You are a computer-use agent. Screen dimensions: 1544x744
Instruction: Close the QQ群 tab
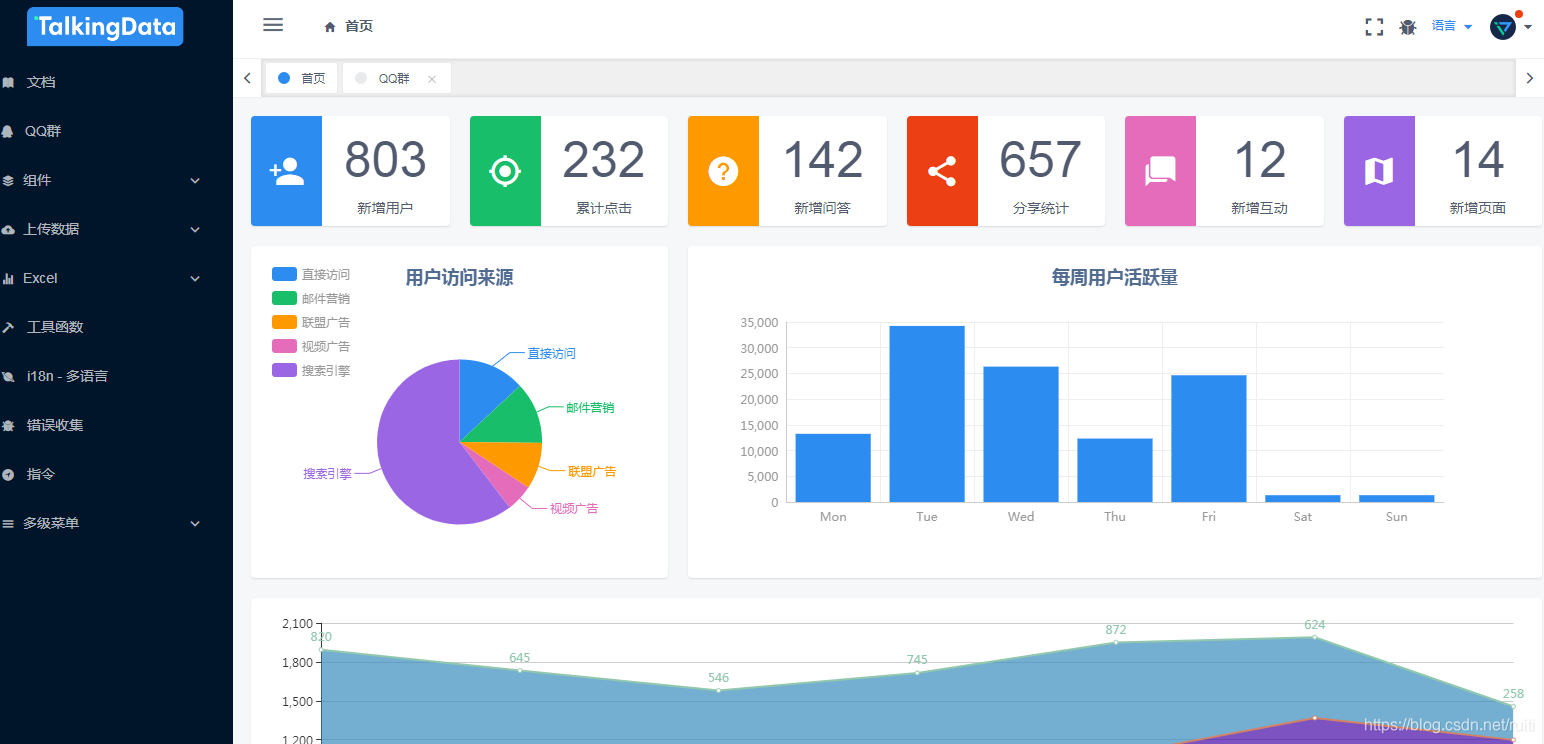432,79
